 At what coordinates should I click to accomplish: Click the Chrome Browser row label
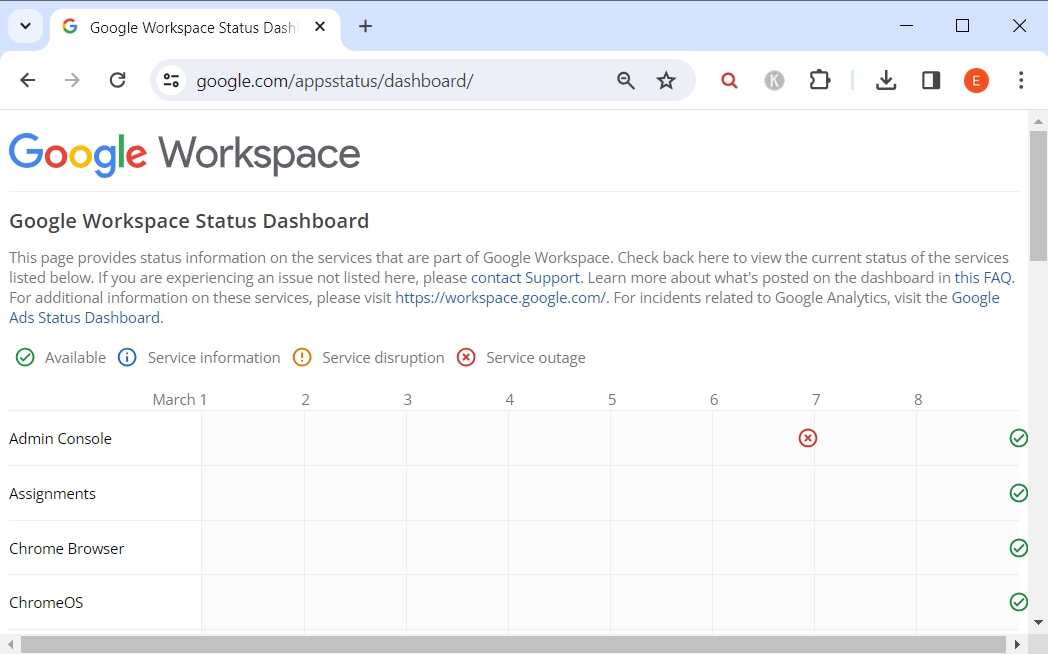point(67,548)
